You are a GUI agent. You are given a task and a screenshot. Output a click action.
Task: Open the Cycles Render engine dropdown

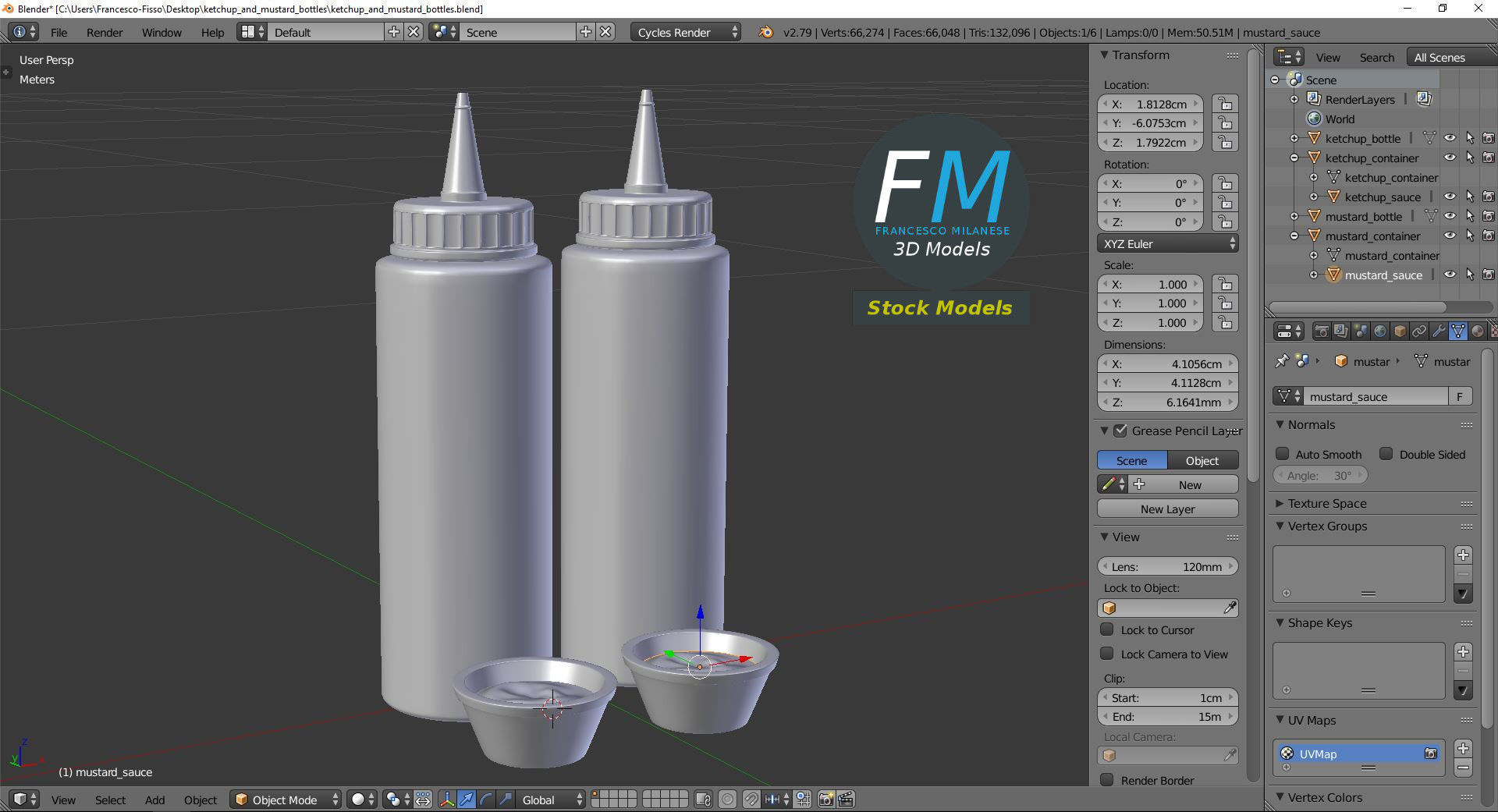tap(686, 32)
